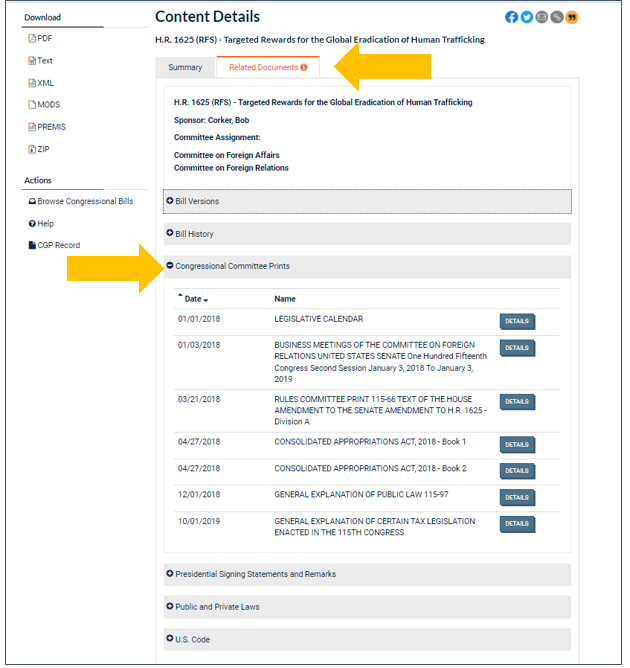Open Details for Legislative Calendar
The image size is (630, 668).
click(x=517, y=322)
